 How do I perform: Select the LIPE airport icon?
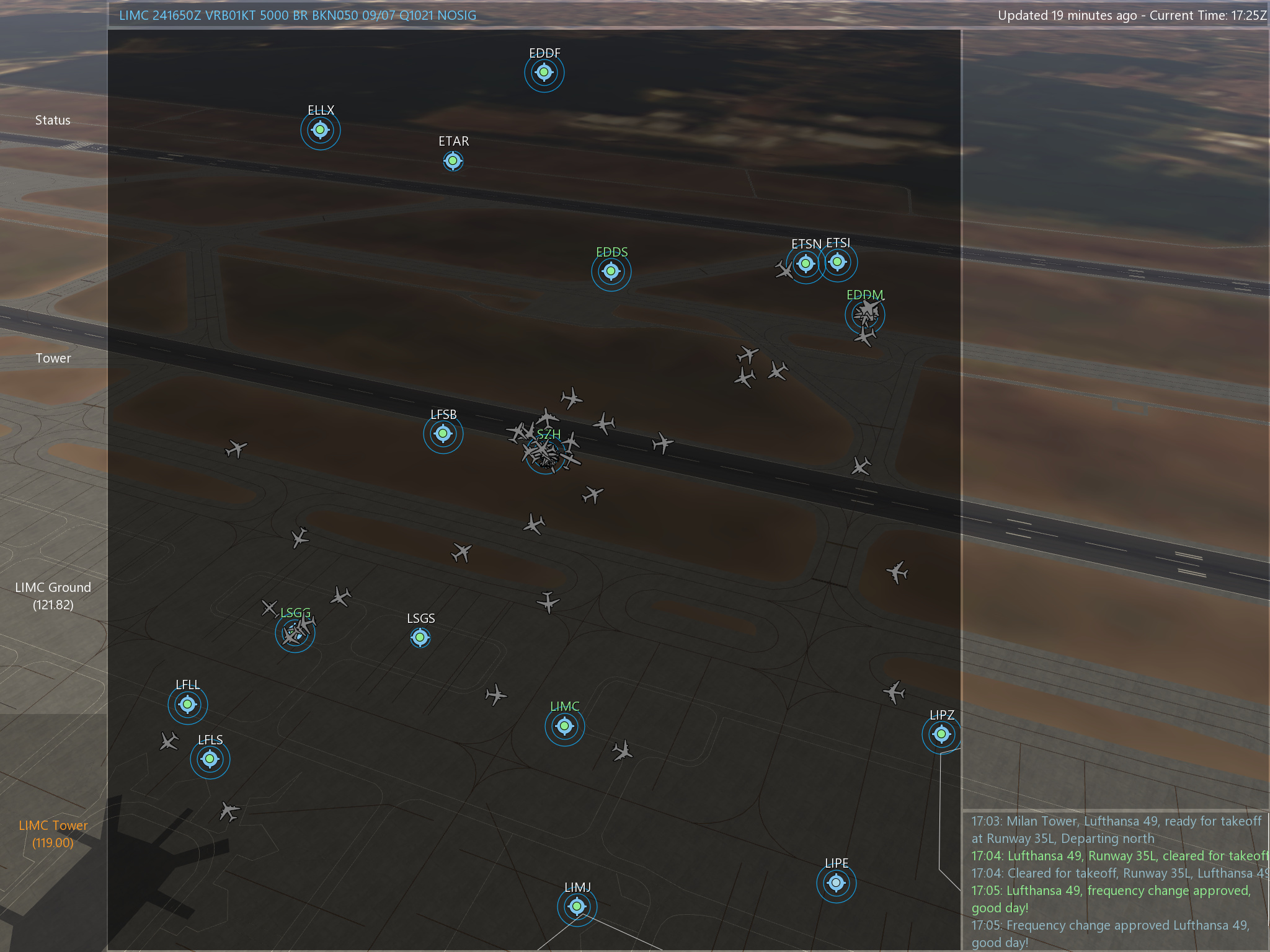[836, 883]
